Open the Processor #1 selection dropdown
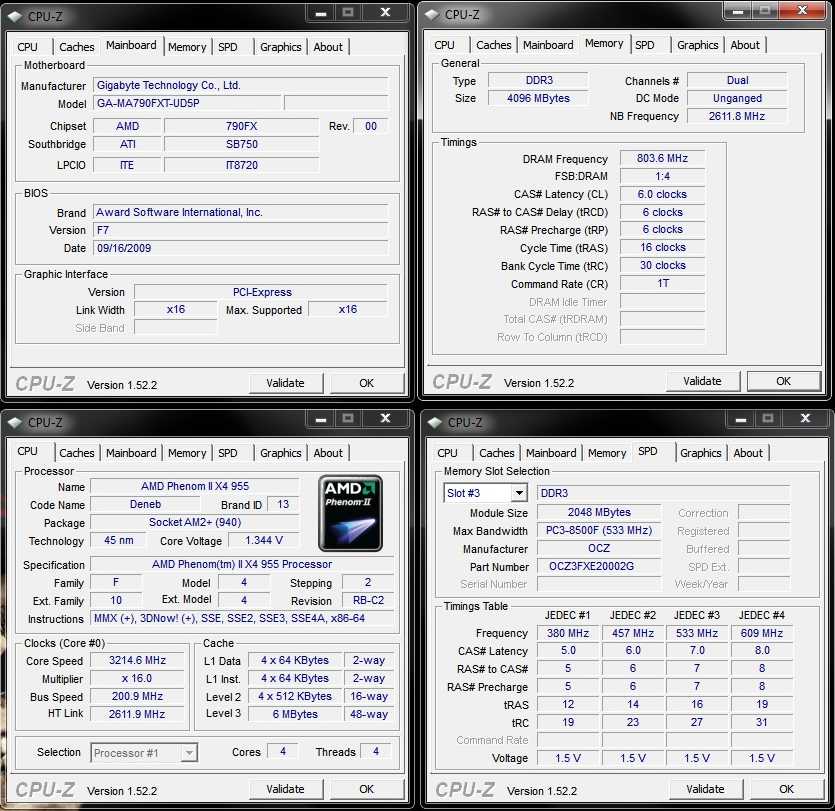 click(189, 753)
